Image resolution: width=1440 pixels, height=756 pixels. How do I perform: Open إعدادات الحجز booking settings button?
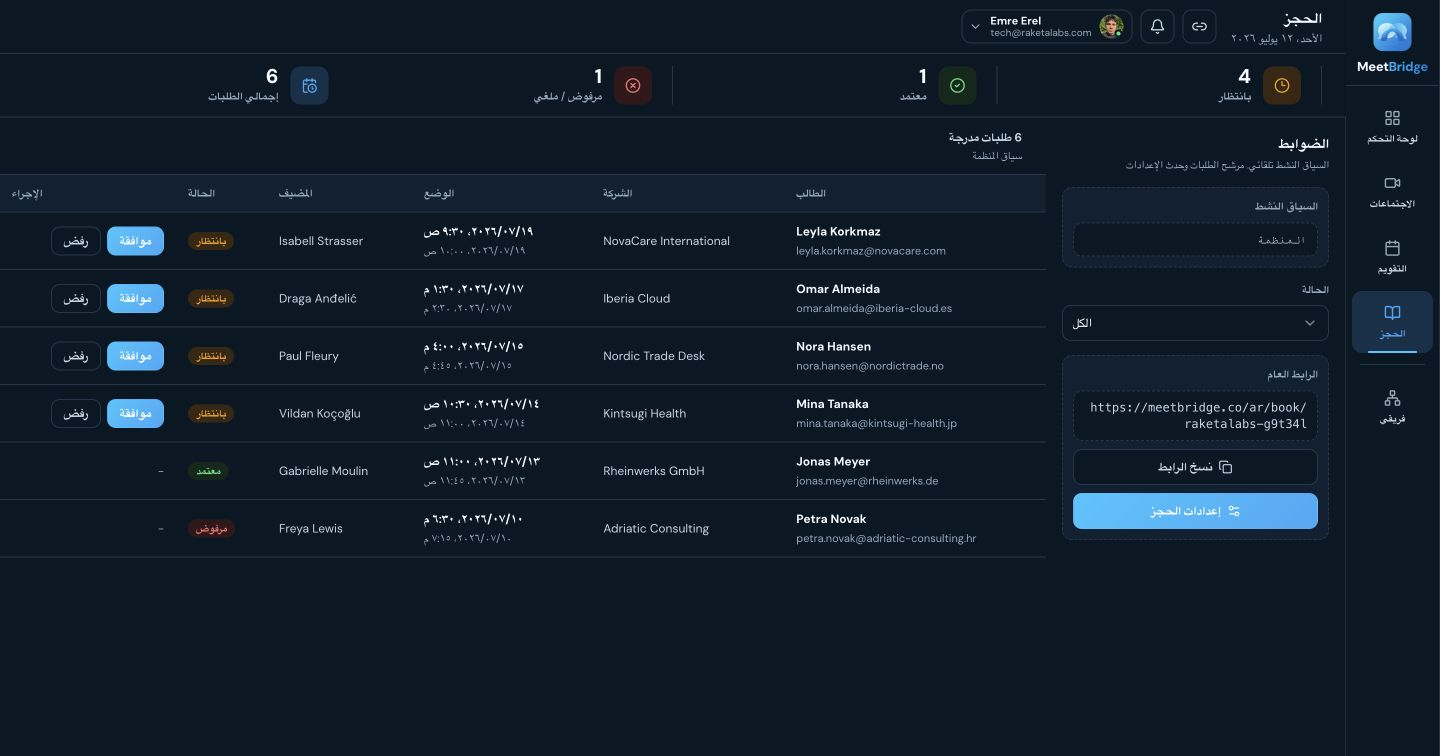[1195, 511]
